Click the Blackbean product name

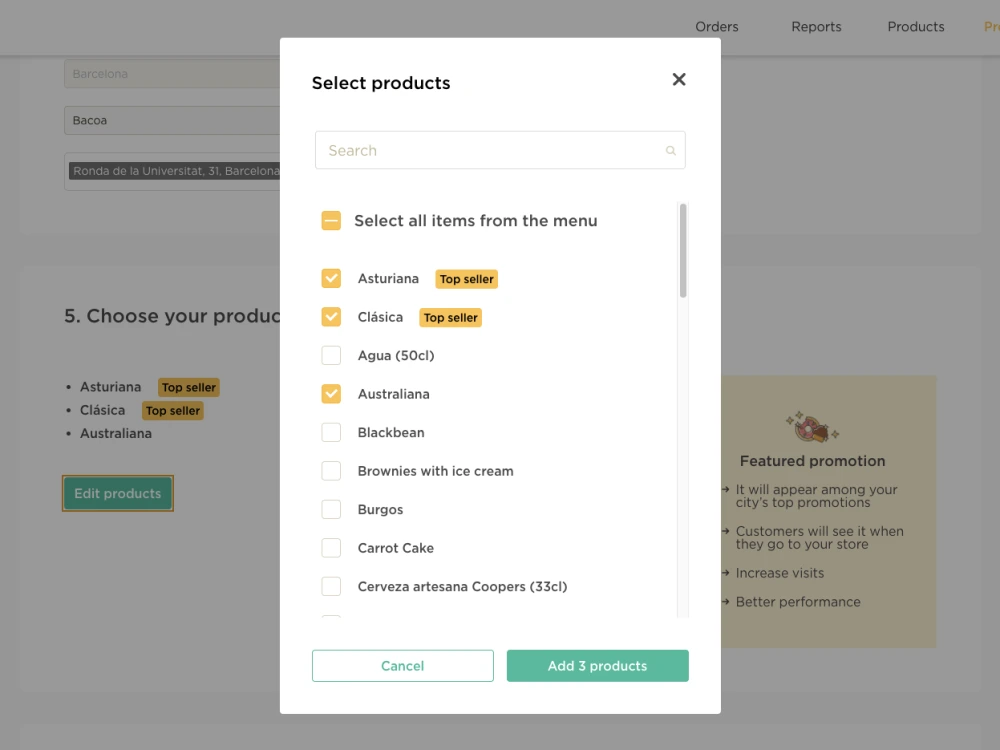[x=391, y=432]
